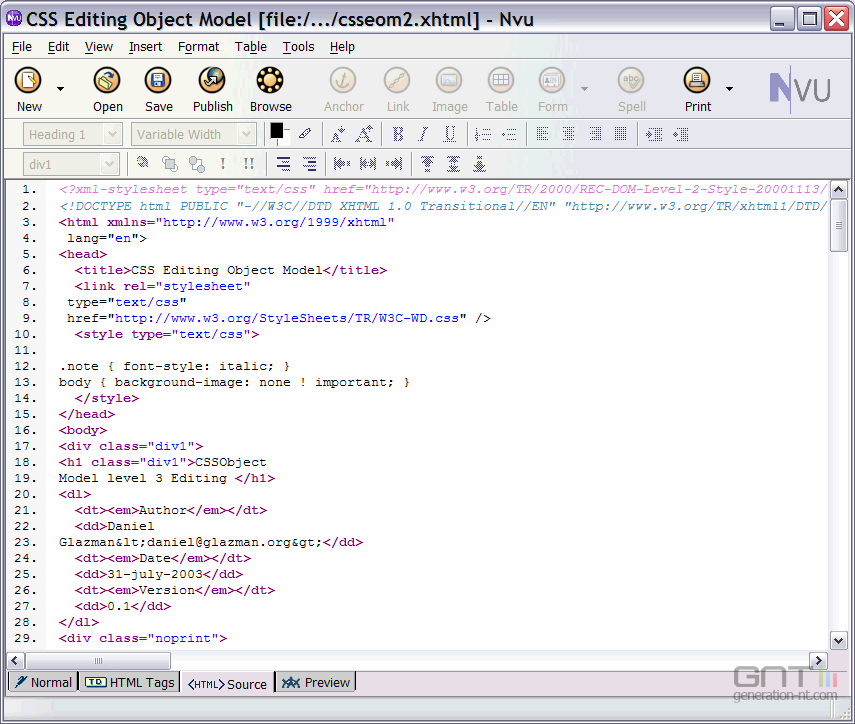
Task: Click the Image insert icon
Action: pyautogui.click(x=449, y=81)
